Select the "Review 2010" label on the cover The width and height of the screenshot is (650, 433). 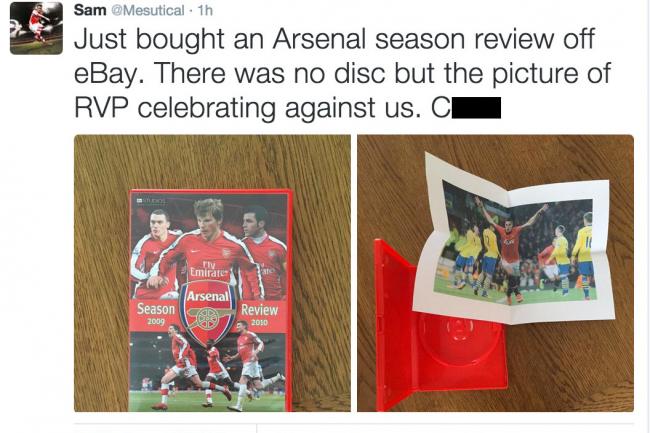pyautogui.click(x=260, y=314)
